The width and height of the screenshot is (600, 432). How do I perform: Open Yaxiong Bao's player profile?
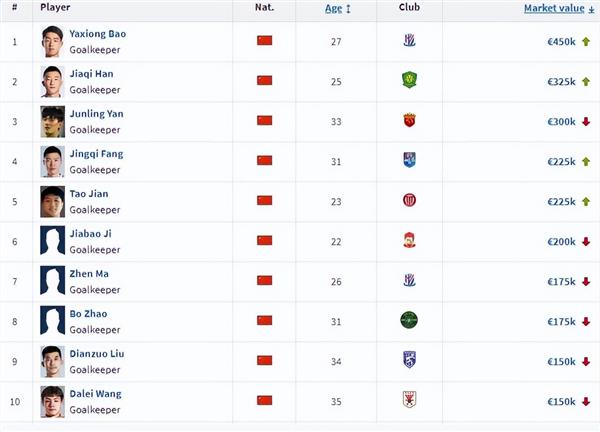click(98, 34)
